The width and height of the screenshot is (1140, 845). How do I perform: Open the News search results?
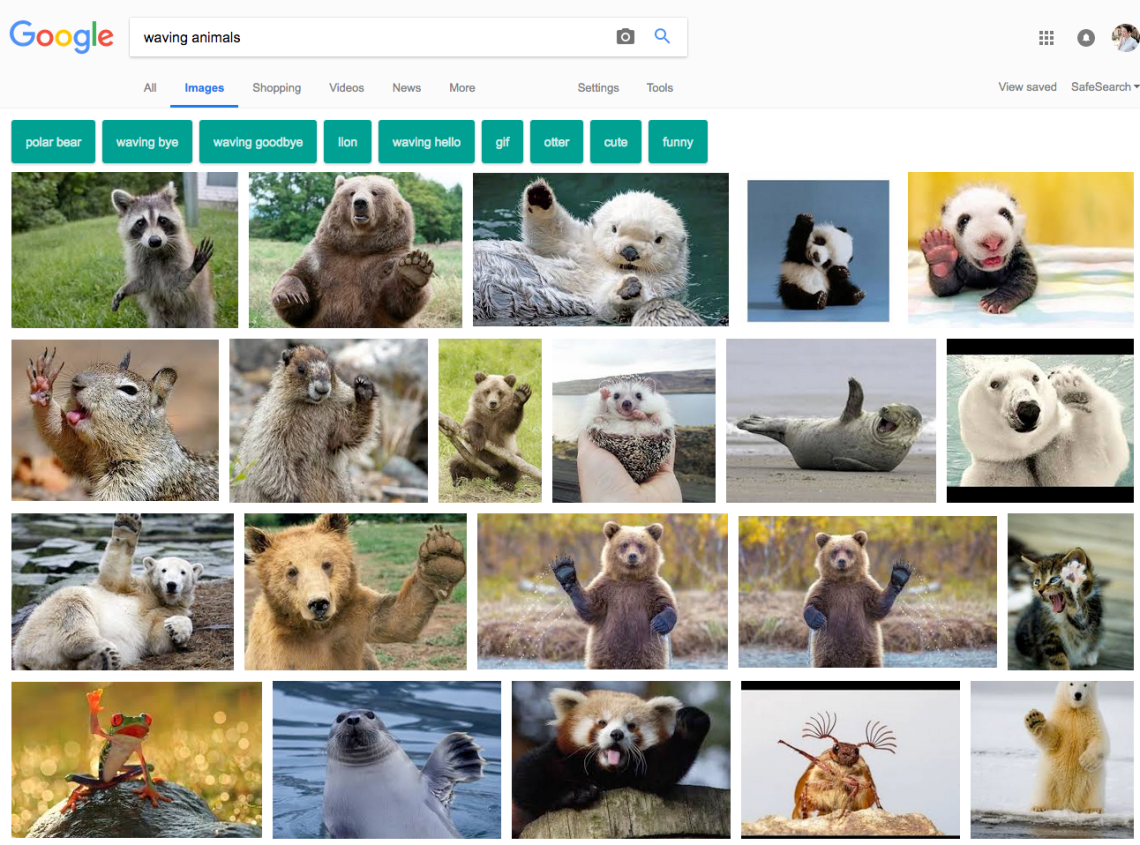pos(406,88)
